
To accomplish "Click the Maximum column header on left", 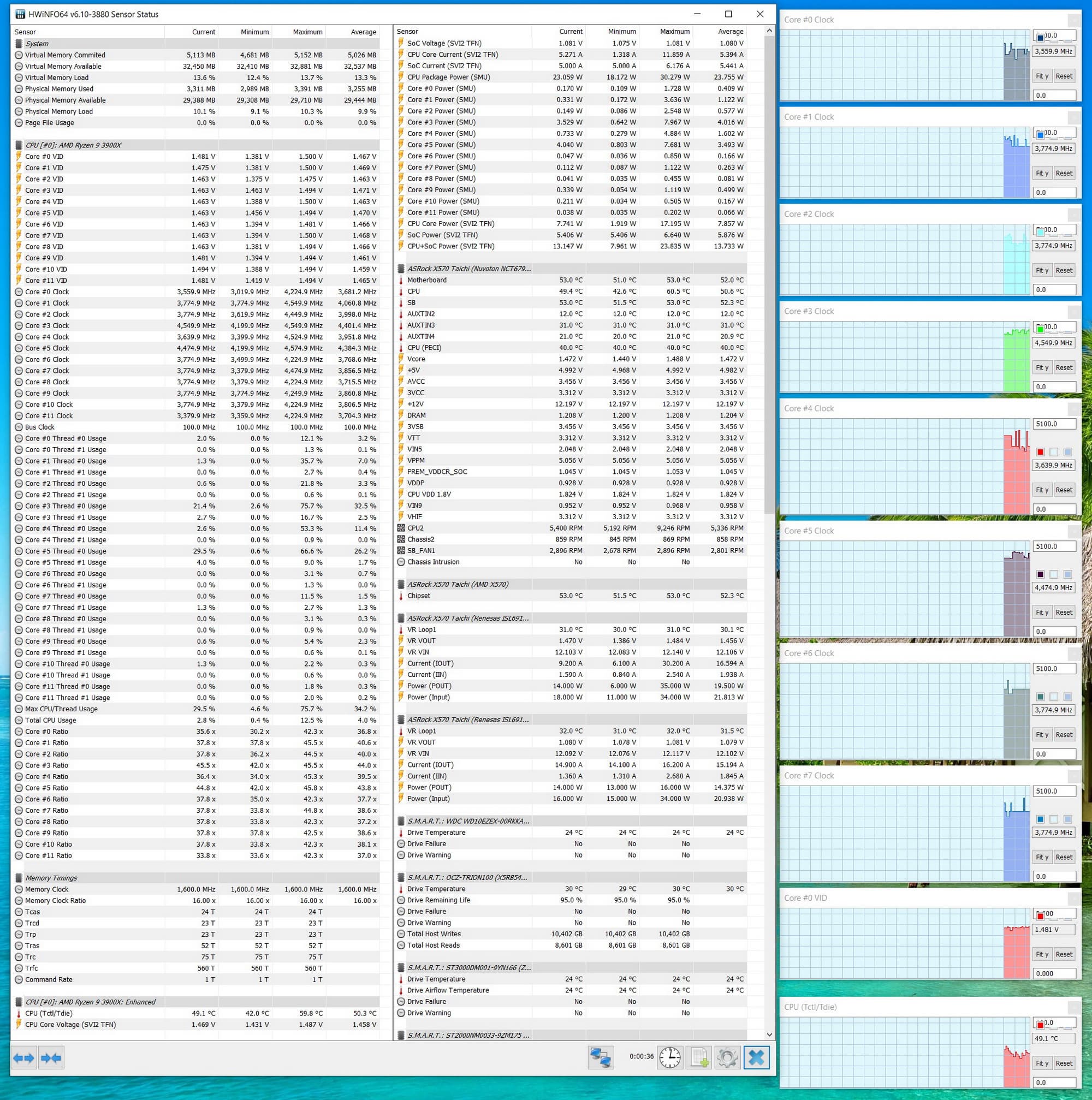I will tap(307, 32).
